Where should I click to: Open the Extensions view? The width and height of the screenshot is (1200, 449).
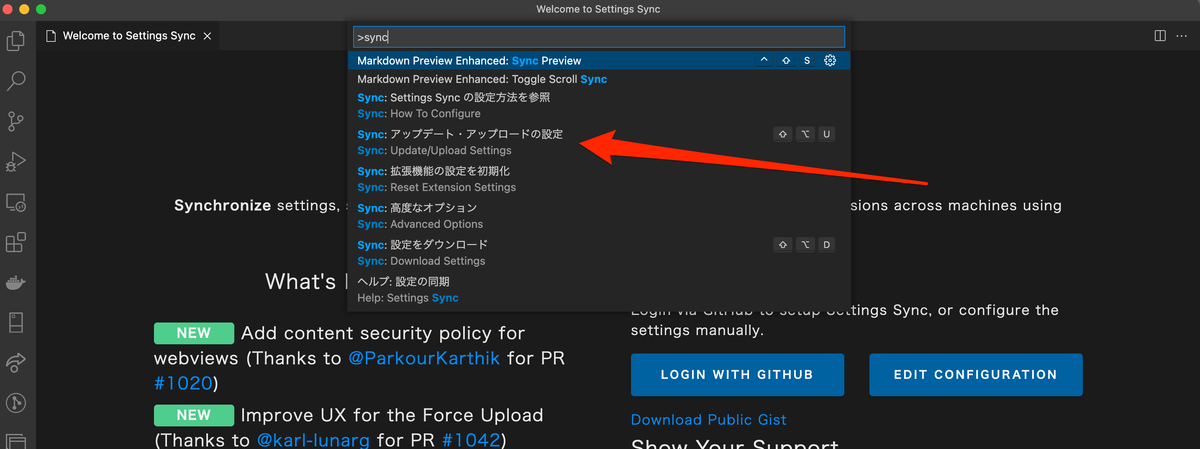(16, 242)
